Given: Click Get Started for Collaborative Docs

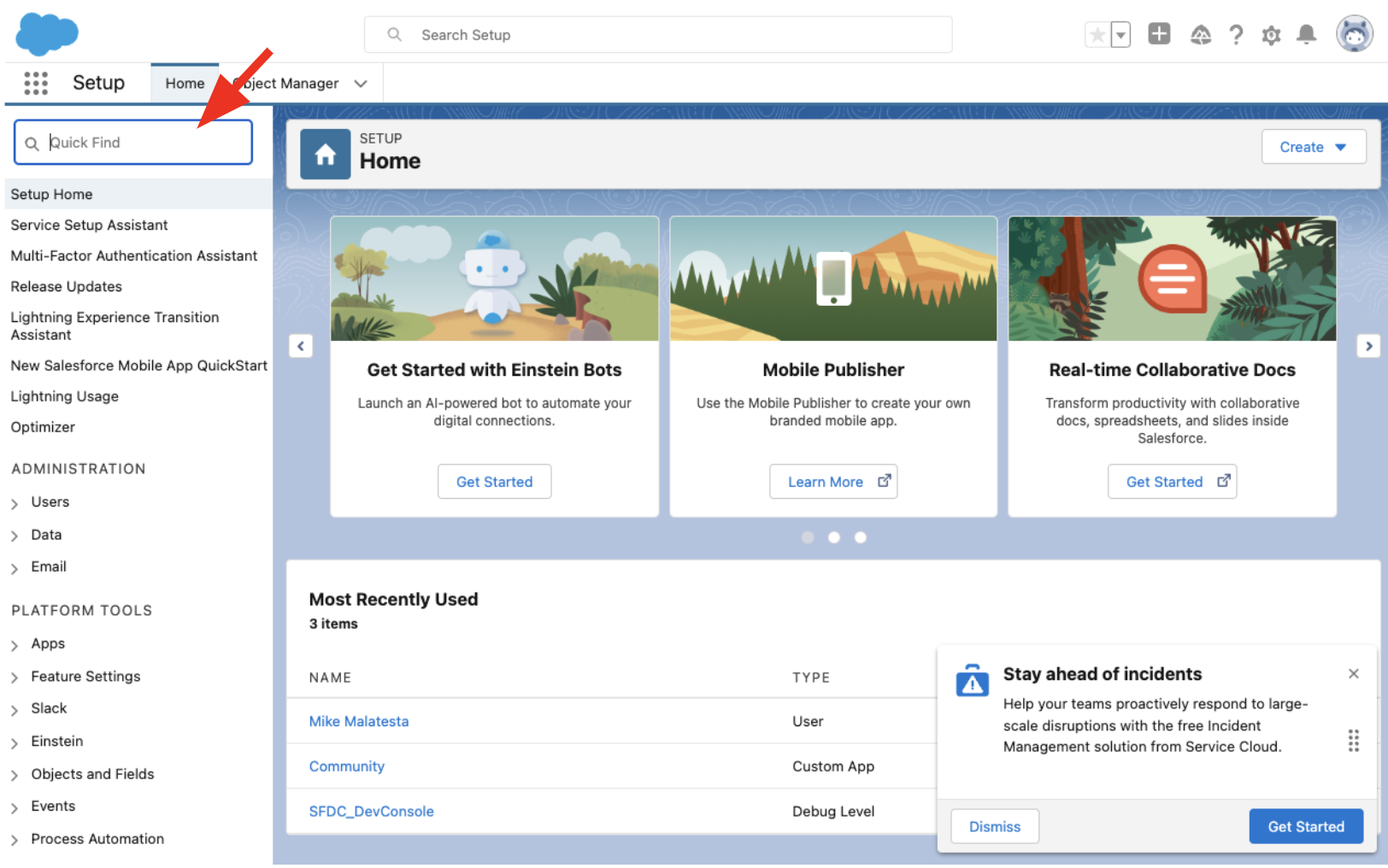Looking at the screenshot, I should [1172, 481].
